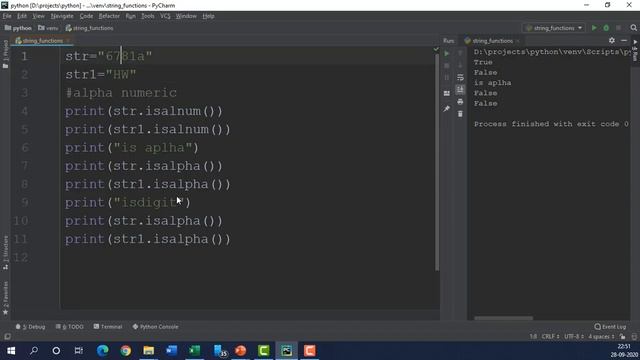Click the python breadcrumb in navigation bar
Viewport: 640px width, 360px height.
click(x=18, y=28)
